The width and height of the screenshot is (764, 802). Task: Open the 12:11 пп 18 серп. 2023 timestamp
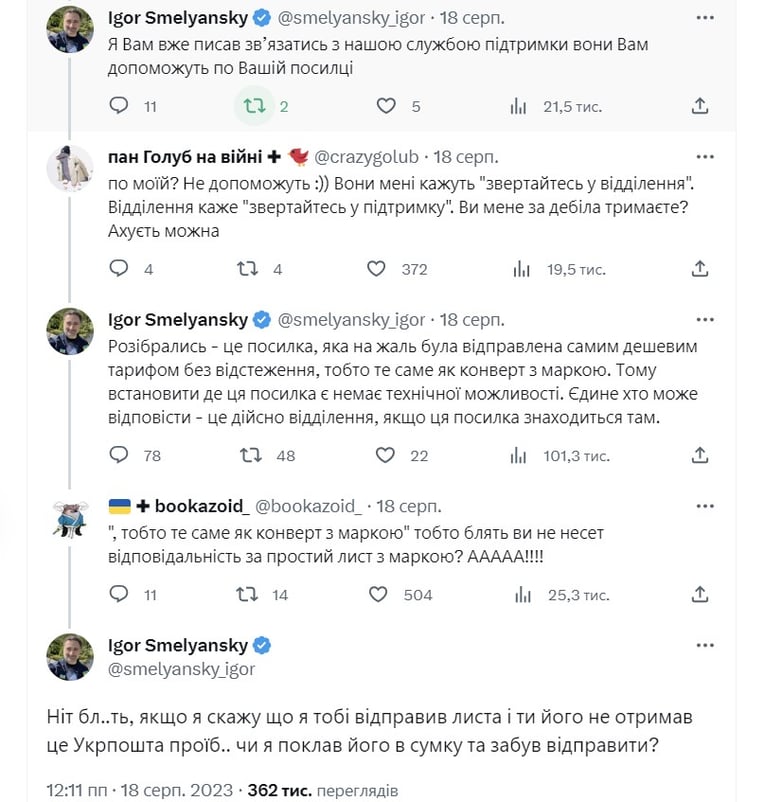pyautogui.click(x=140, y=790)
